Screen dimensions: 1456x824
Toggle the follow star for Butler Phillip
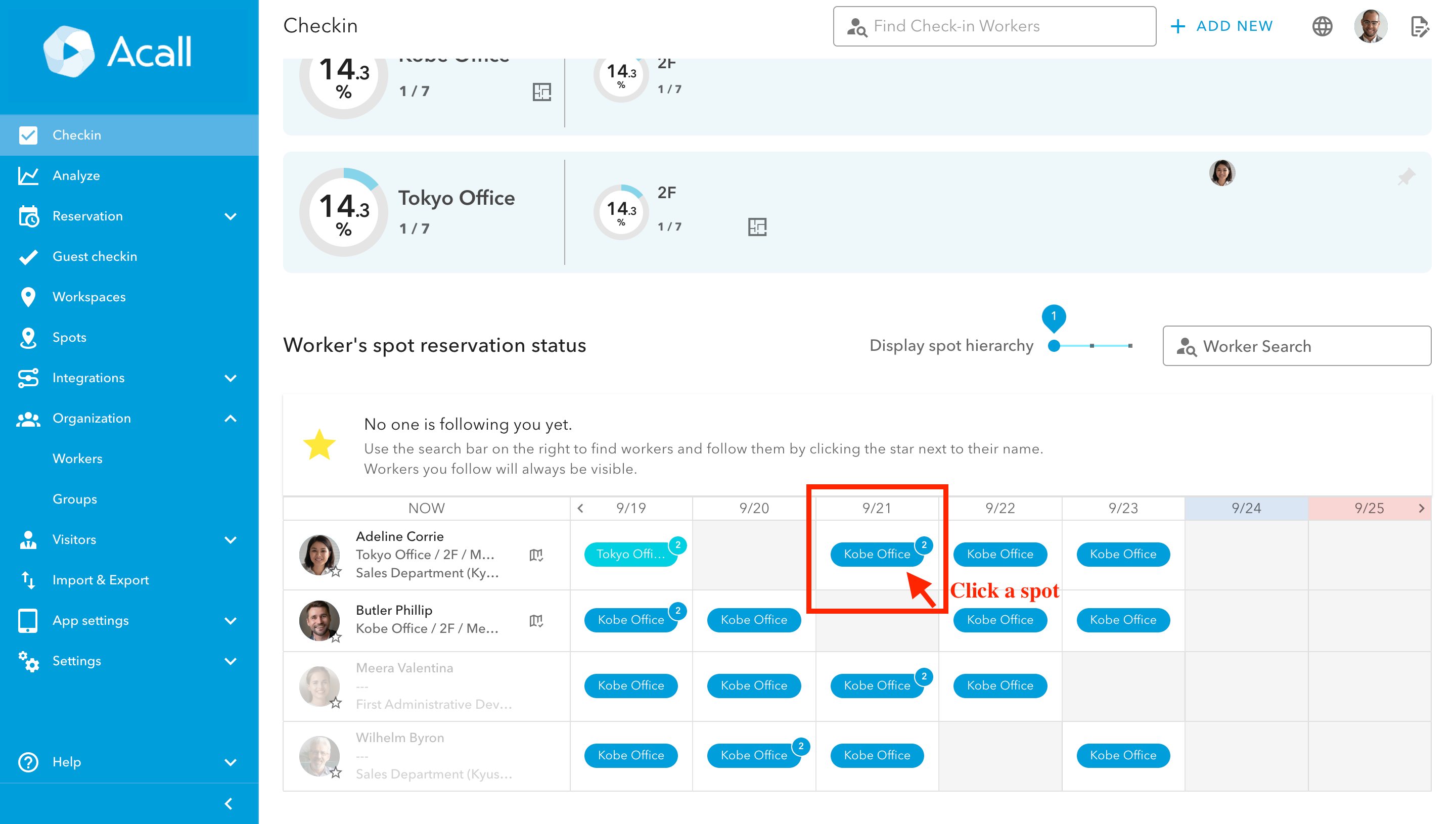click(x=336, y=638)
